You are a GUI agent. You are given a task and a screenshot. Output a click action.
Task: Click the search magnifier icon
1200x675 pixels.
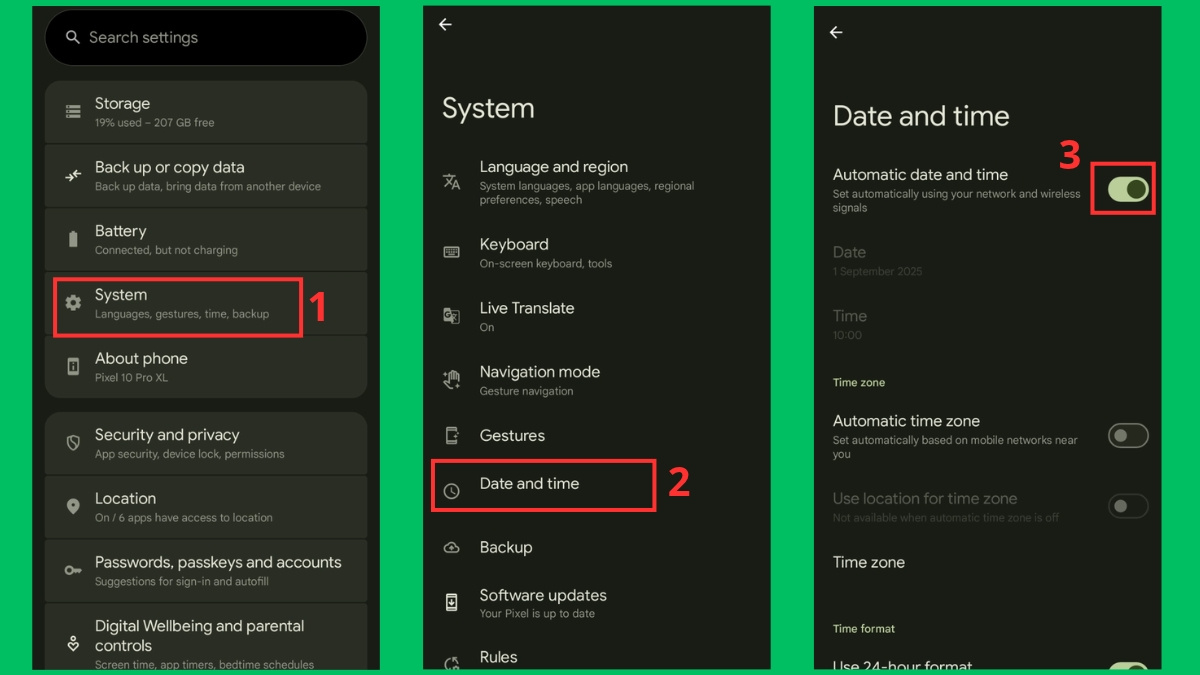tap(72, 37)
